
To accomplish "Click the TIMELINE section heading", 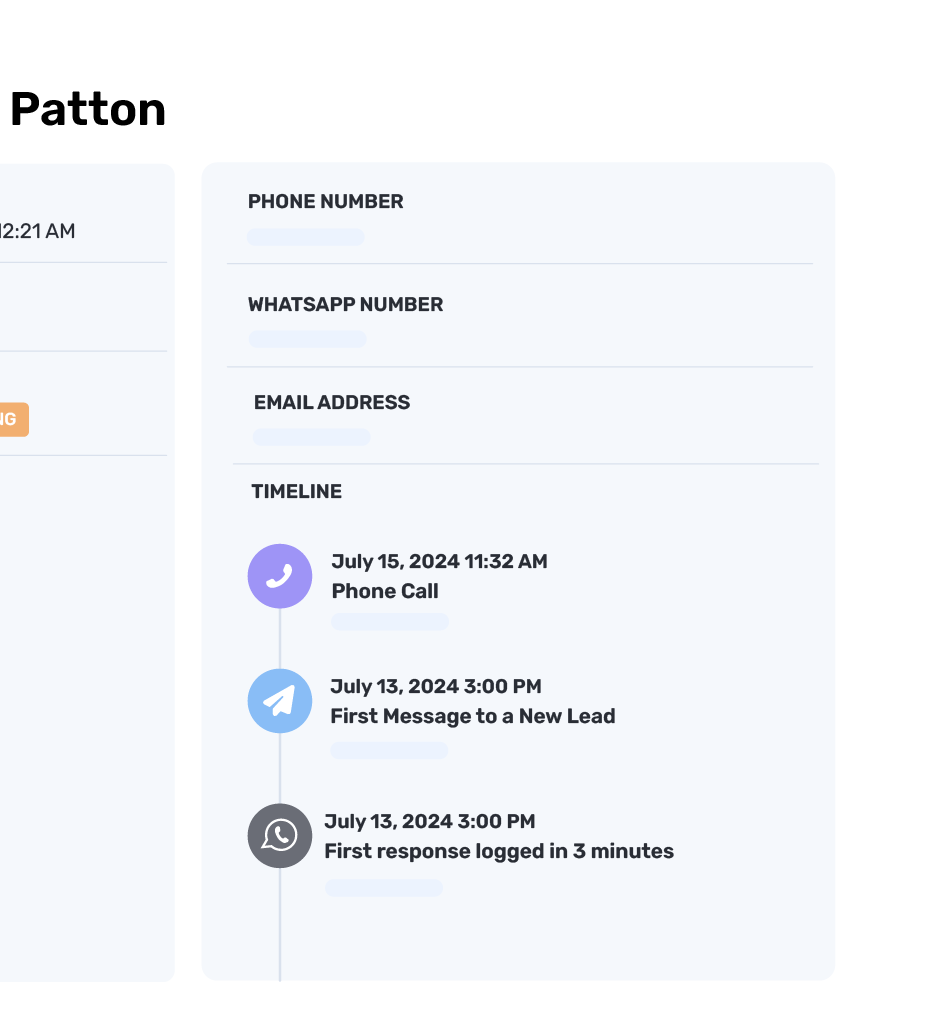I will tap(296, 492).
